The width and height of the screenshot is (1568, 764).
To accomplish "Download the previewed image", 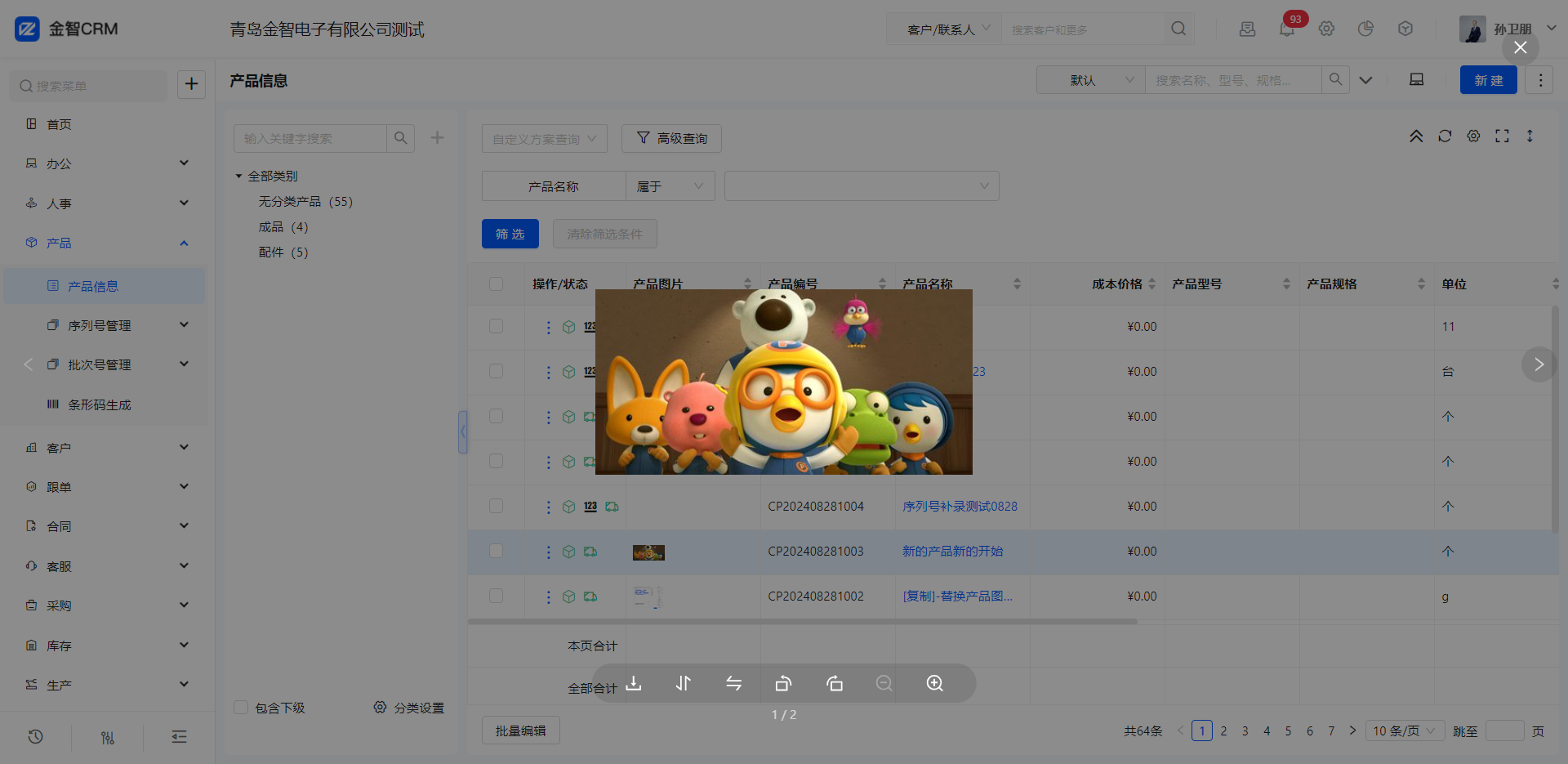I will pos(634,683).
